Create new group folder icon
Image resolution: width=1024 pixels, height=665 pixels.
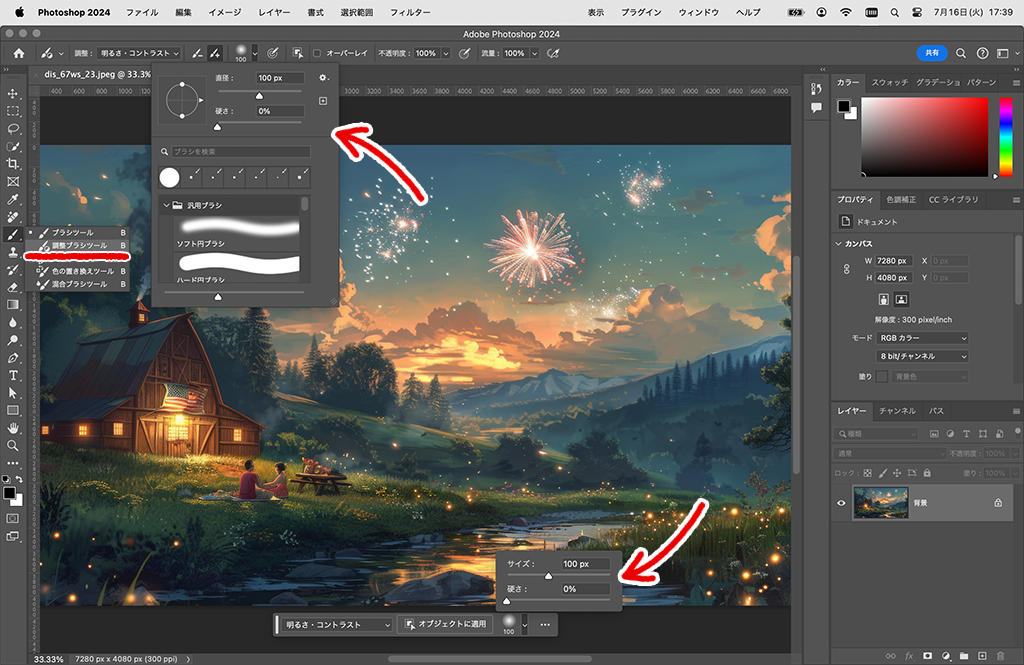964,655
